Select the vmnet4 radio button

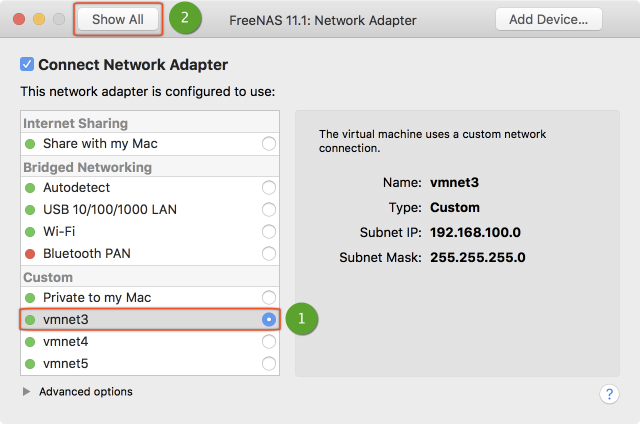coord(268,342)
